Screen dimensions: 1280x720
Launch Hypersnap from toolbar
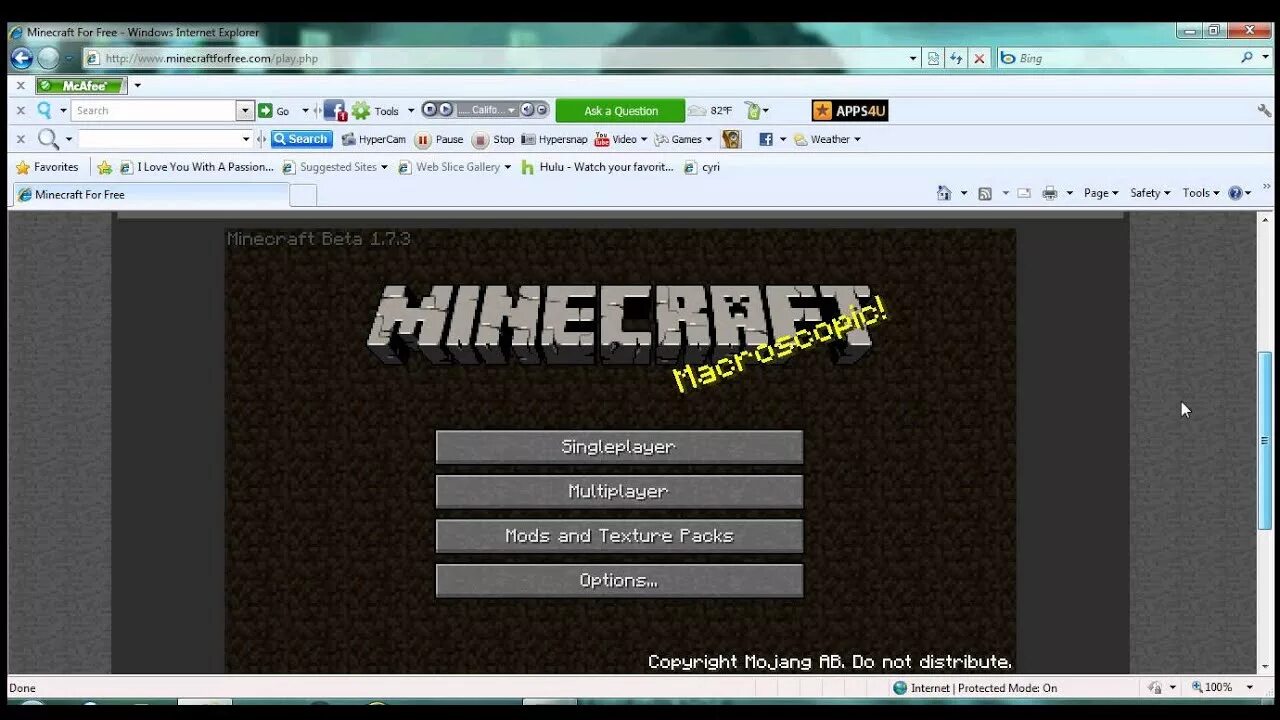pos(555,140)
